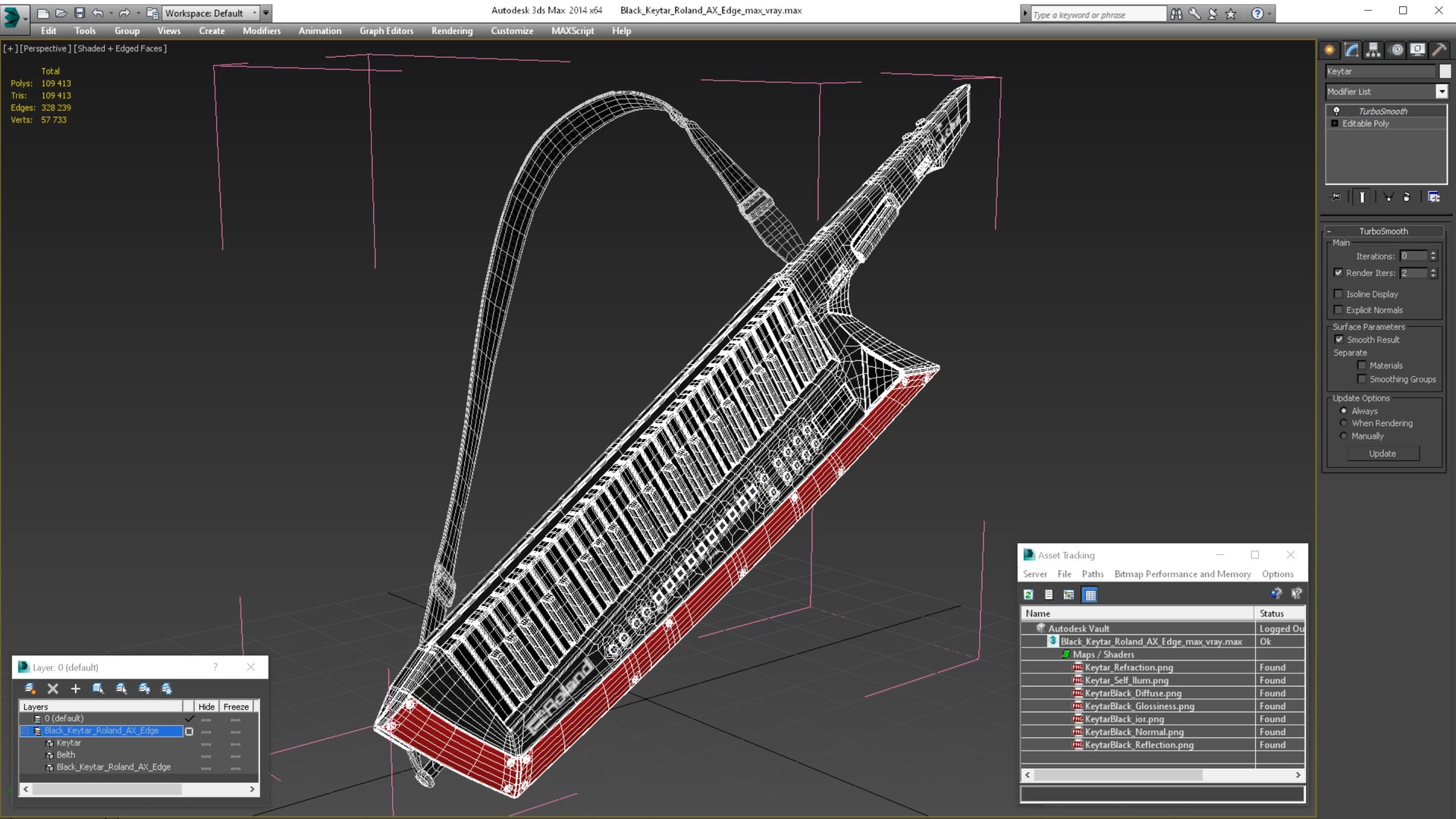Viewport: 1456px width, 819px height.
Task: Click the Undo arrow icon
Action: 98,13
